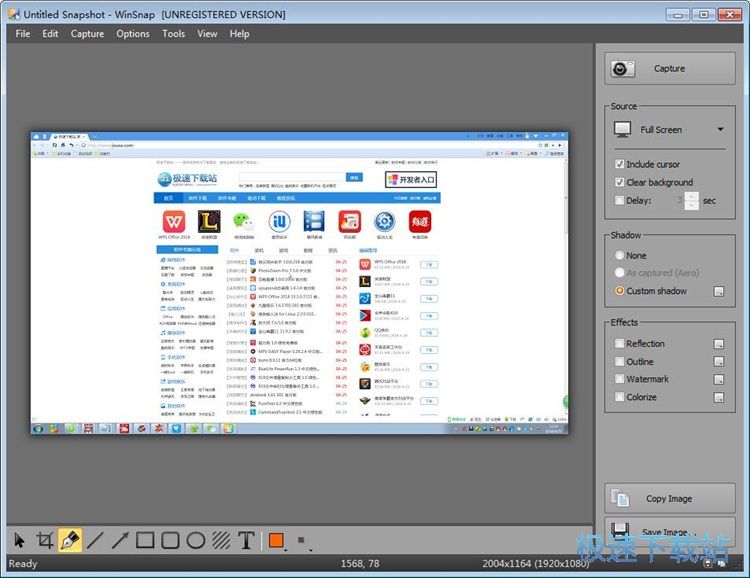
Task: Select the arrow pointer tool
Action: pyautogui.click(x=19, y=541)
